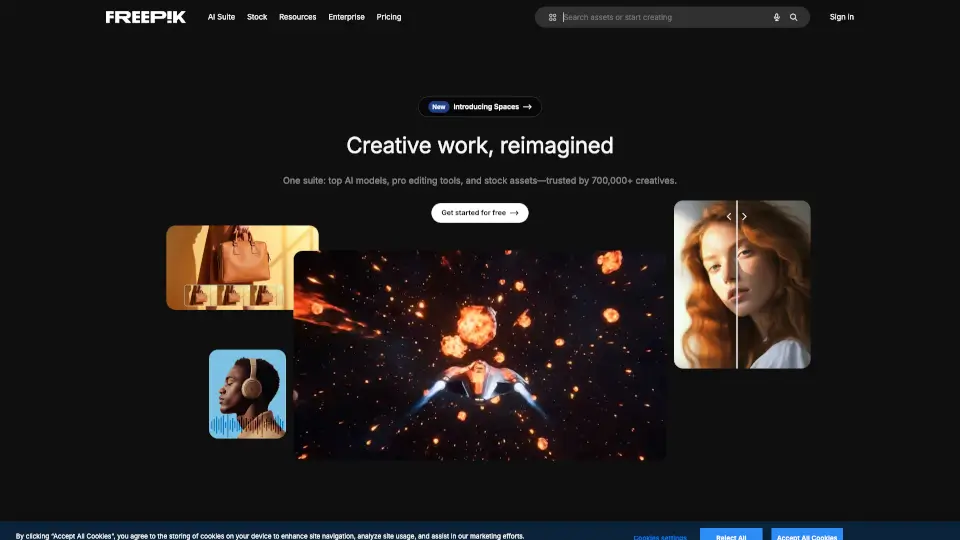Click the grid icon in search bar
The width and height of the screenshot is (960, 540).
[552, 17]
